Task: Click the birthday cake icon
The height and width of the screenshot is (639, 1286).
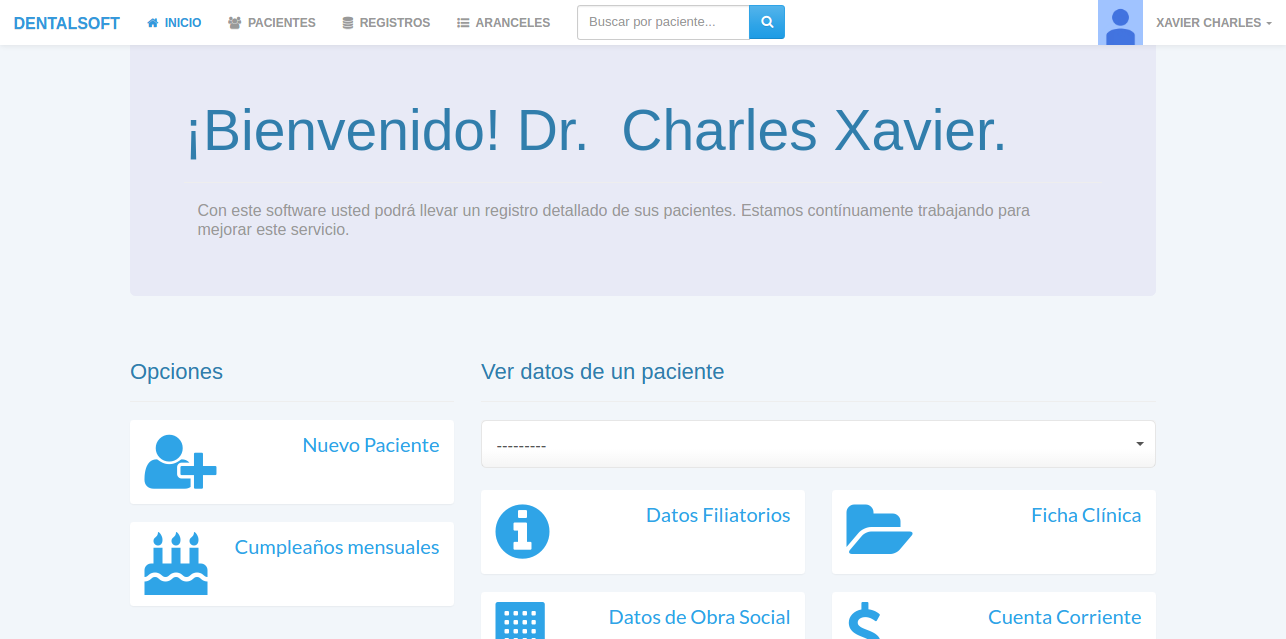Action: pyautogui.click(x=176, y=564)
